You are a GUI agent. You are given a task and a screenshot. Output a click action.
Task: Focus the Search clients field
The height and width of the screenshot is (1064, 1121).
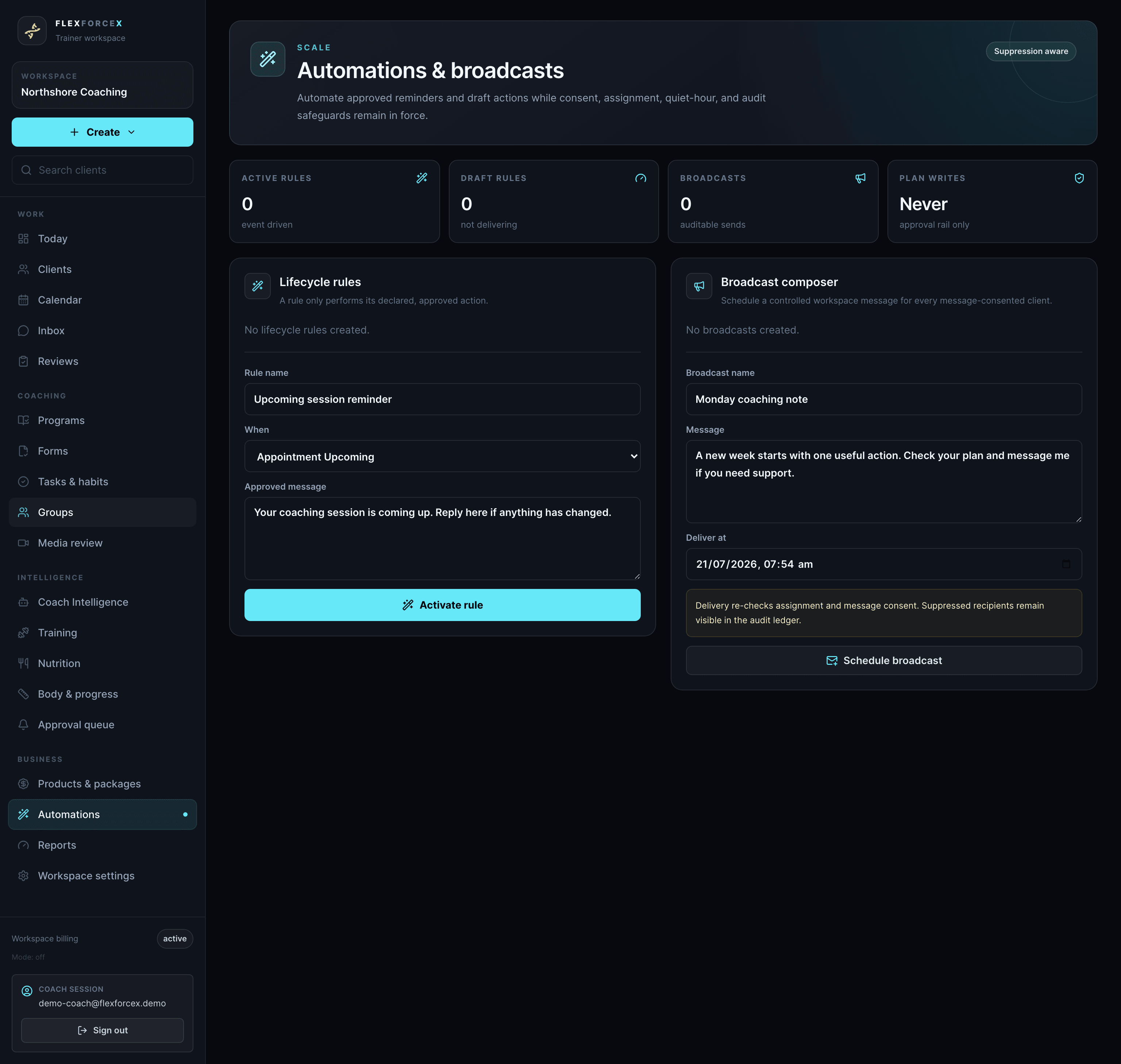[103, 170]
